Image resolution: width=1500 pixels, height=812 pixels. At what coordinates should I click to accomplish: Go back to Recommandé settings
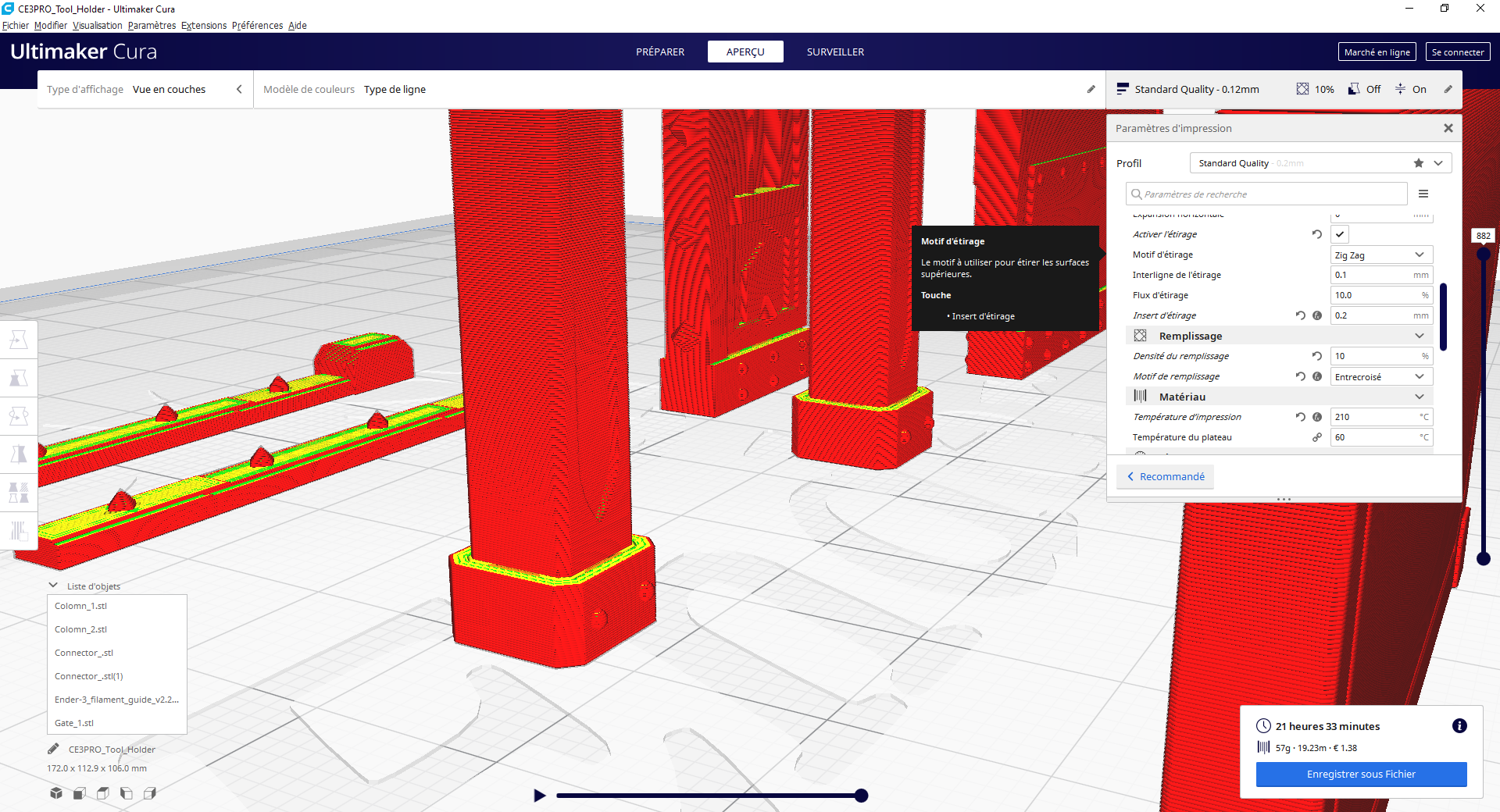click(x=1165, y=476)
